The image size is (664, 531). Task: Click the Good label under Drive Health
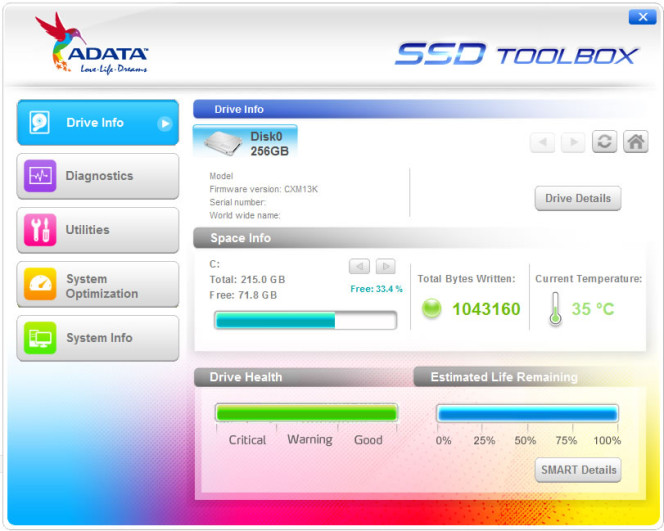pyautogui.click(x=368, y=440)
